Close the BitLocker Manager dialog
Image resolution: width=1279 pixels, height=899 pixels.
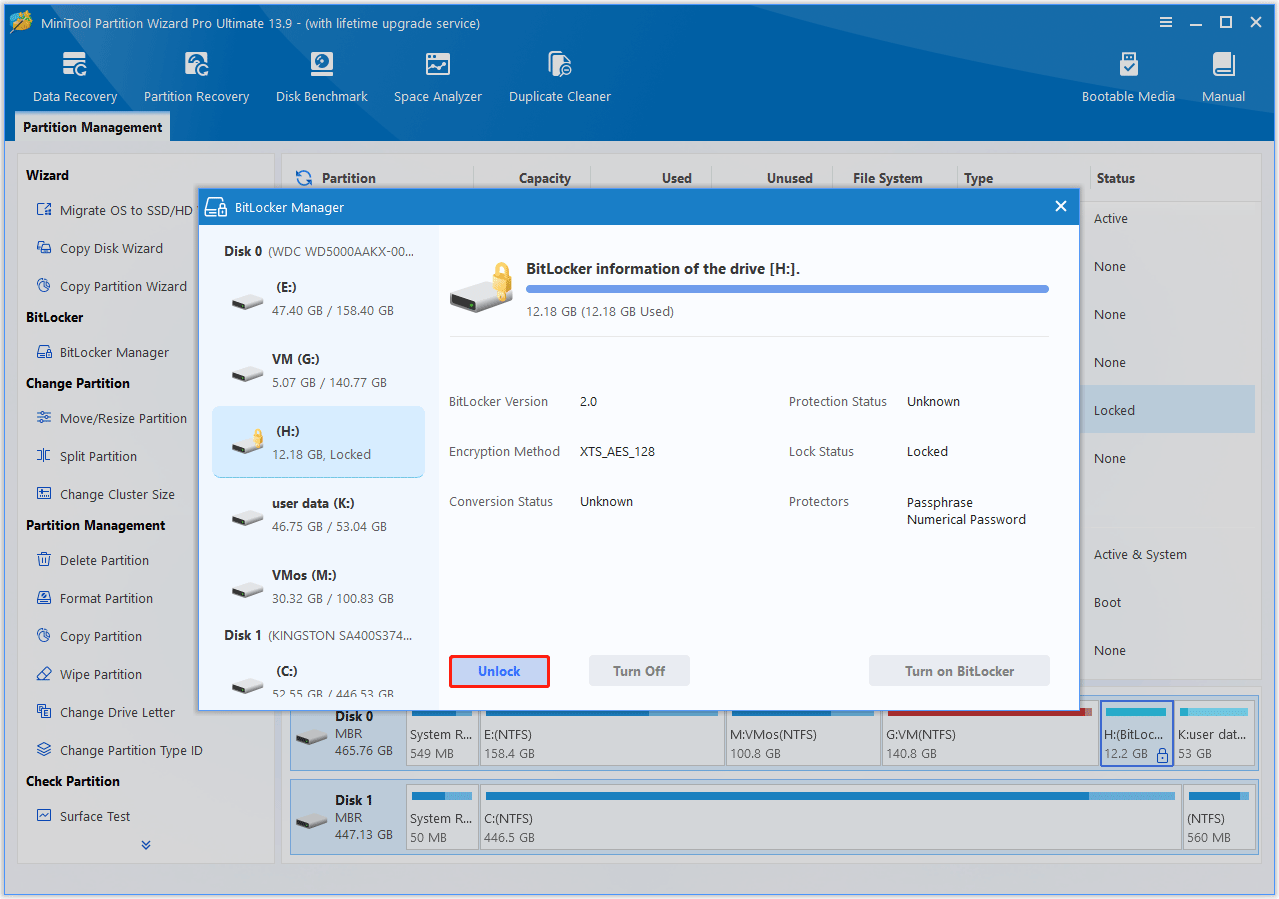pyautogui.click(x=1061, y=206)
